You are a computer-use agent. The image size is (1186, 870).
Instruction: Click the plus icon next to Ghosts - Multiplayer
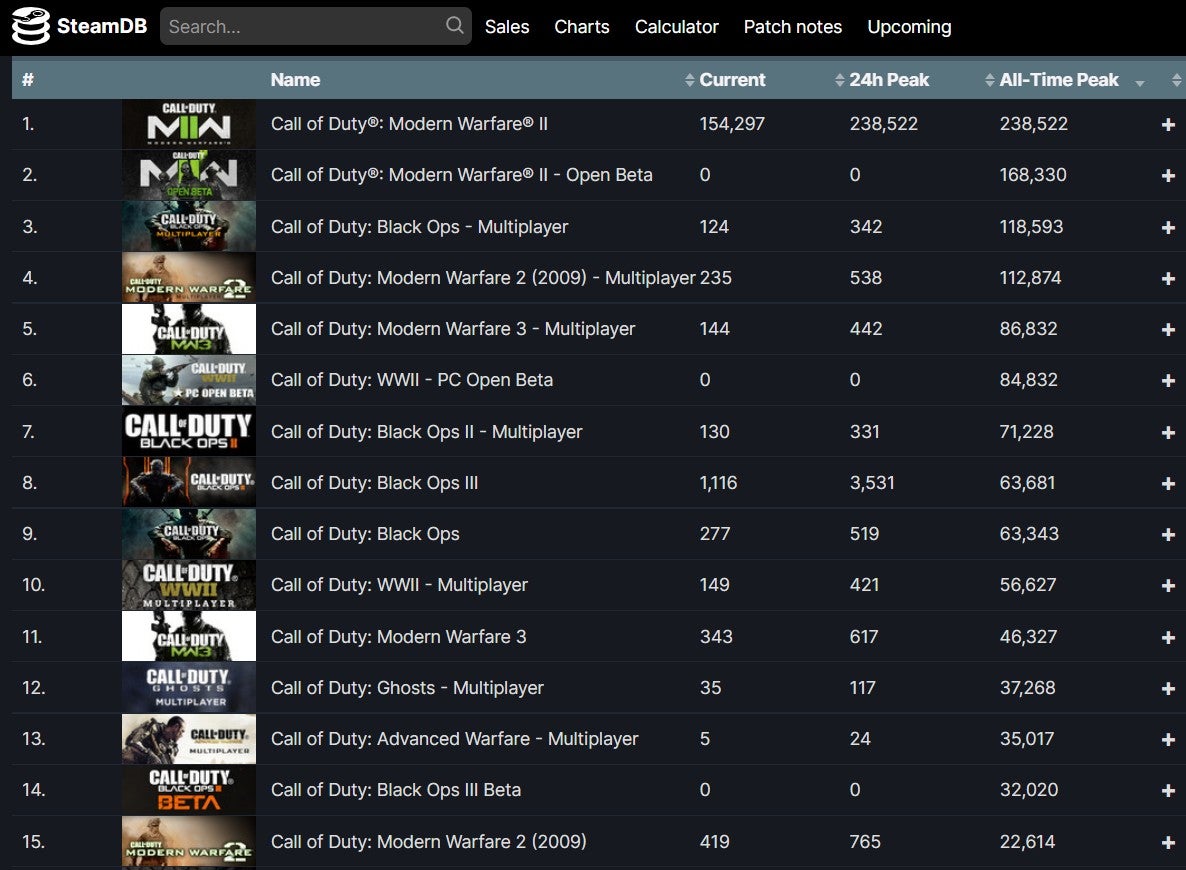[1167, 688]
